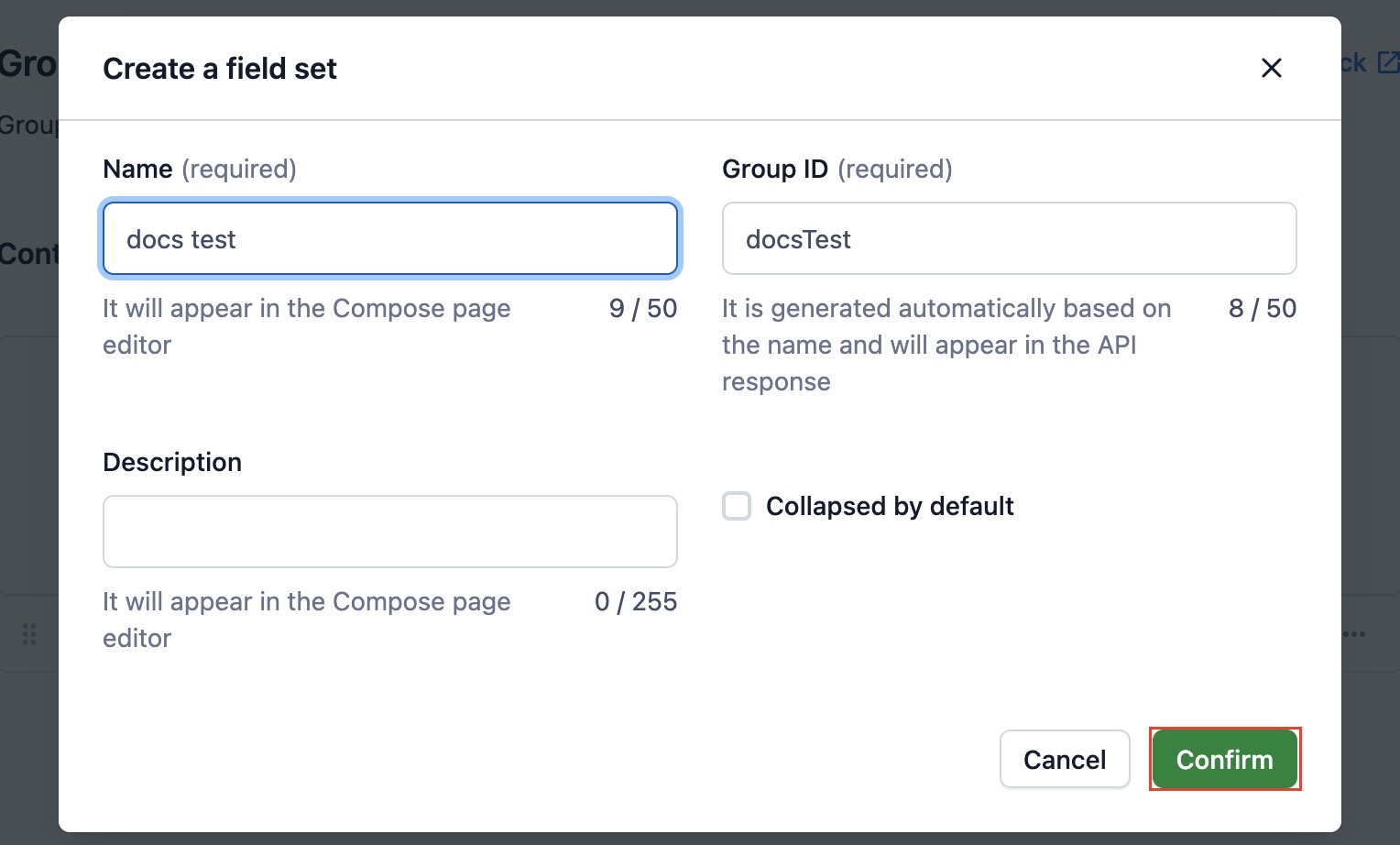1400x845 pixels.
Task: Click the '8 / 50' Group ID counter
Action: (1262, 309)
